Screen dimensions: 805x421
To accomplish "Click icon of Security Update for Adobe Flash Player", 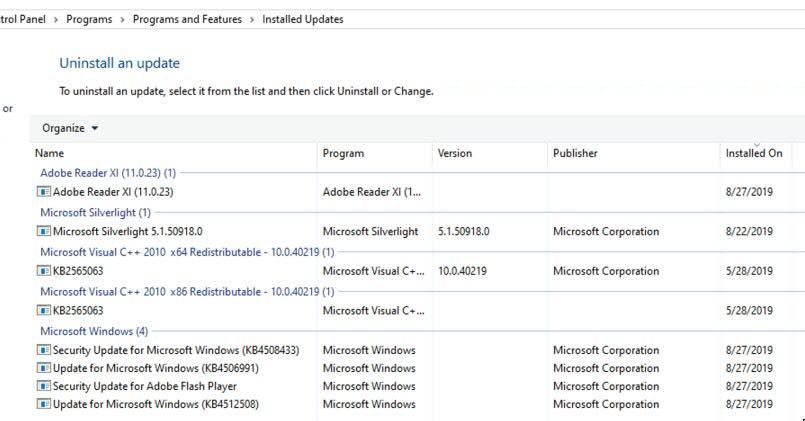I will [44, 386].
